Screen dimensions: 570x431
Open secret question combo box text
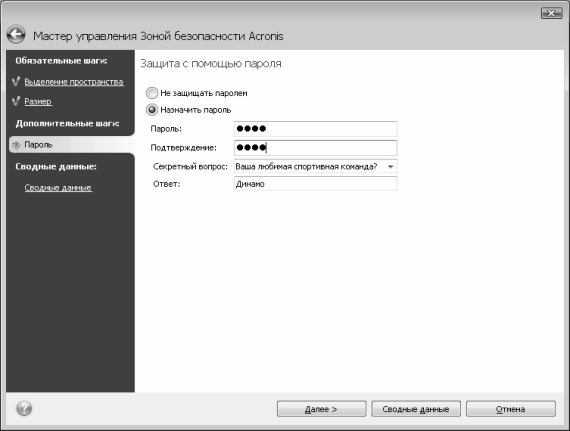click(x=316, y=167)
